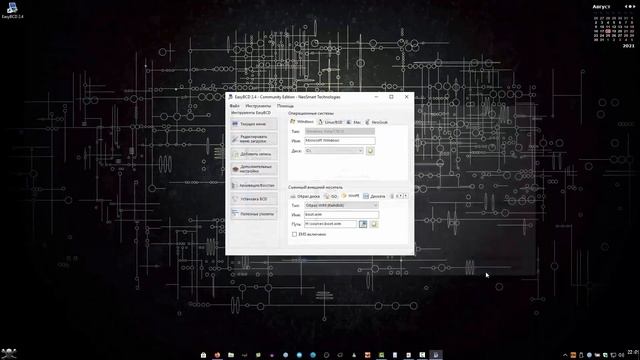Switch to the ISO tab
The height and width of the screenshot is (360, 640).
331,196
